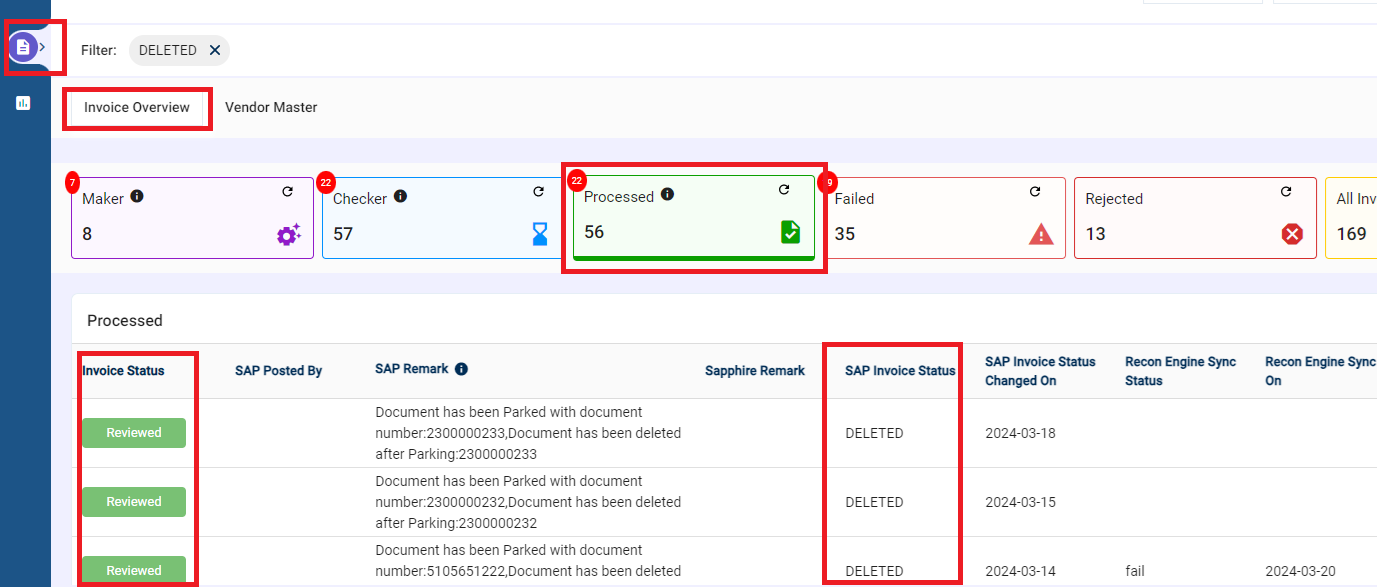Sort by Sapphire Remark column header
1377x587 pixels.
755,370
